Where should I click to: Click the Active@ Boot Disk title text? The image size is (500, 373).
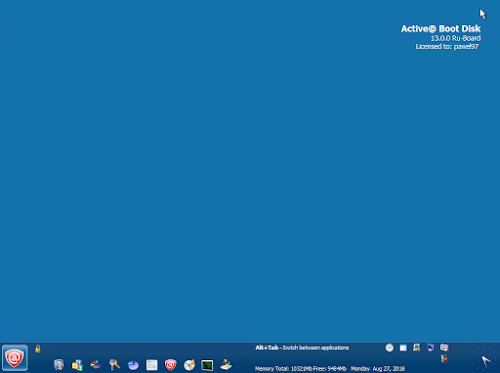click(441, 29)
